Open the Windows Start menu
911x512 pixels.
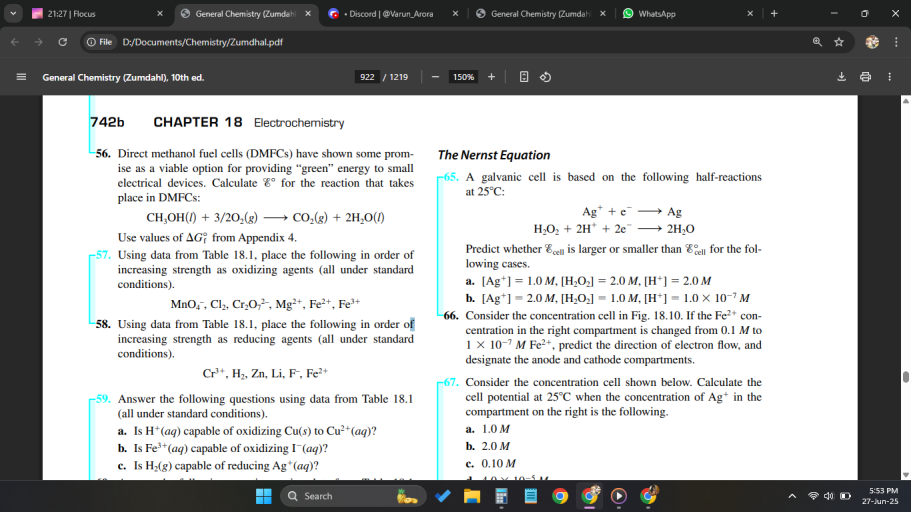pos(263,496)
